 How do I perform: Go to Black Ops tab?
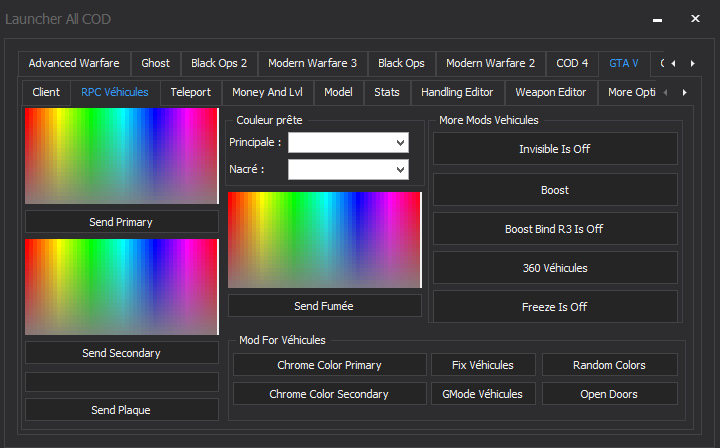[x=401, y=63]
